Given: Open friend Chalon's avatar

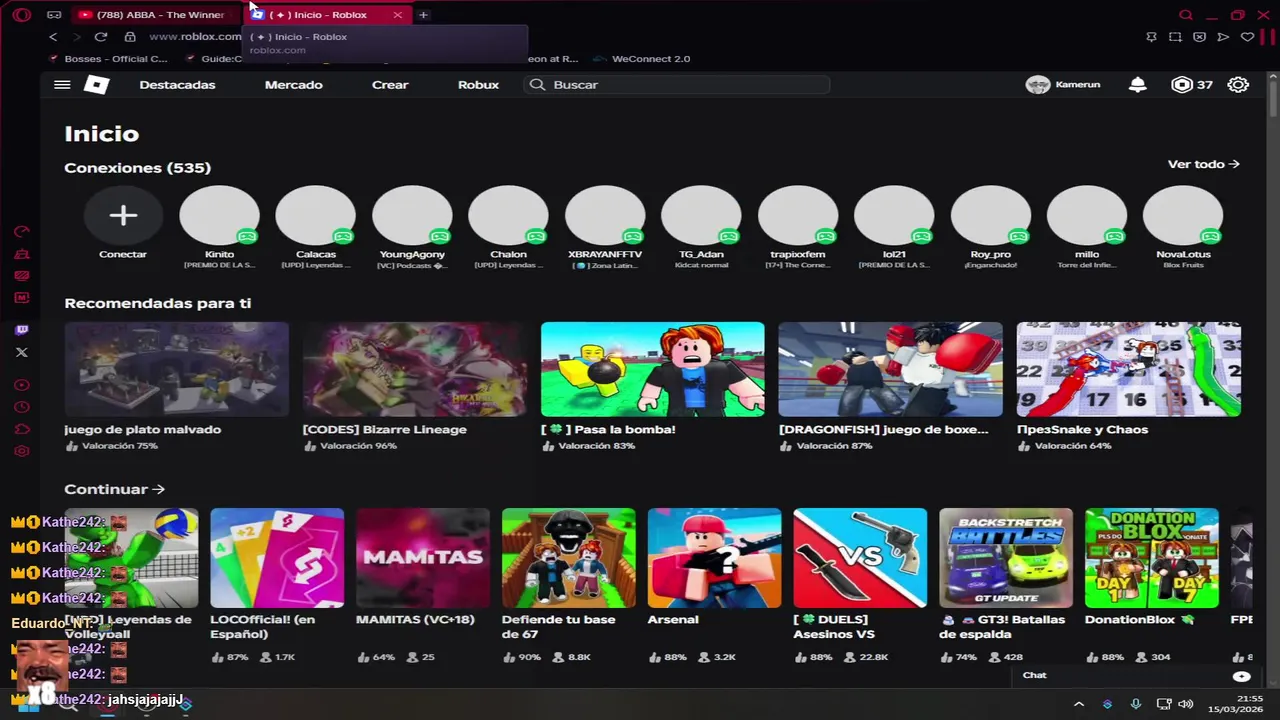Looking at the screenshot, I should (508, 215).
